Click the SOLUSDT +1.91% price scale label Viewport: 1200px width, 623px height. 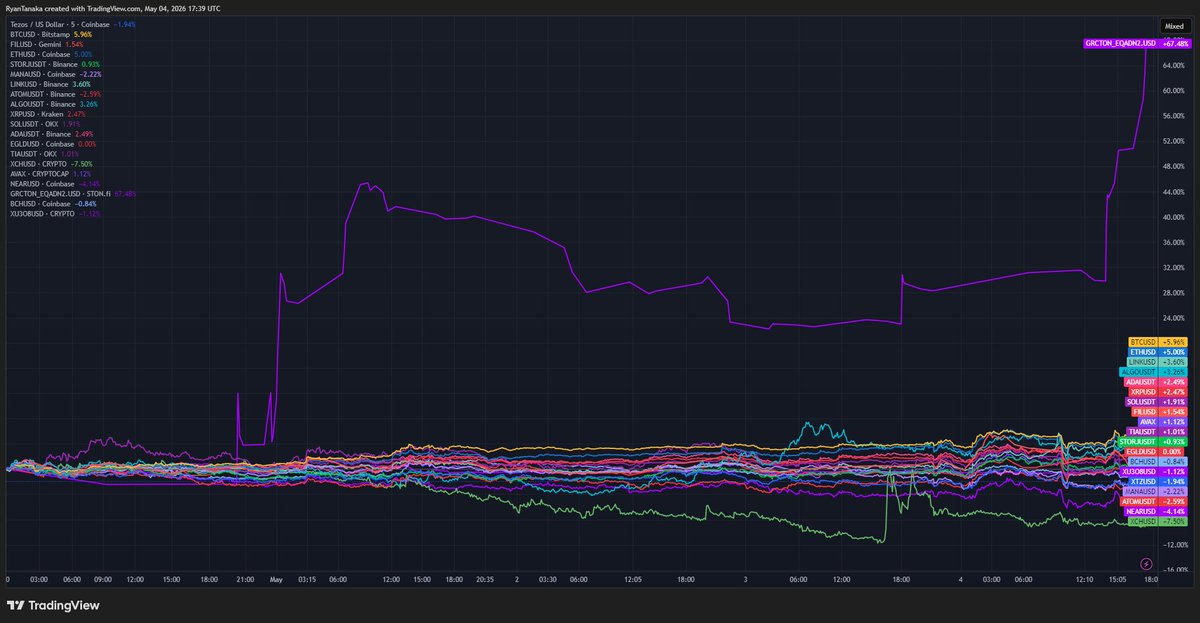1157,402
